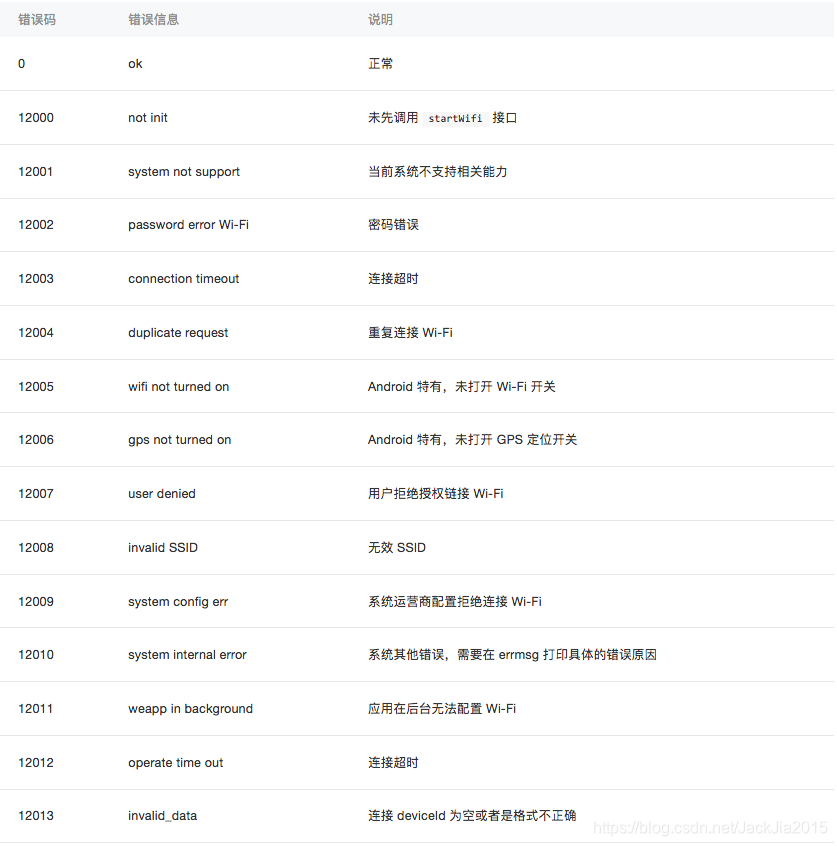Select error code 12001

click(36, 172)
